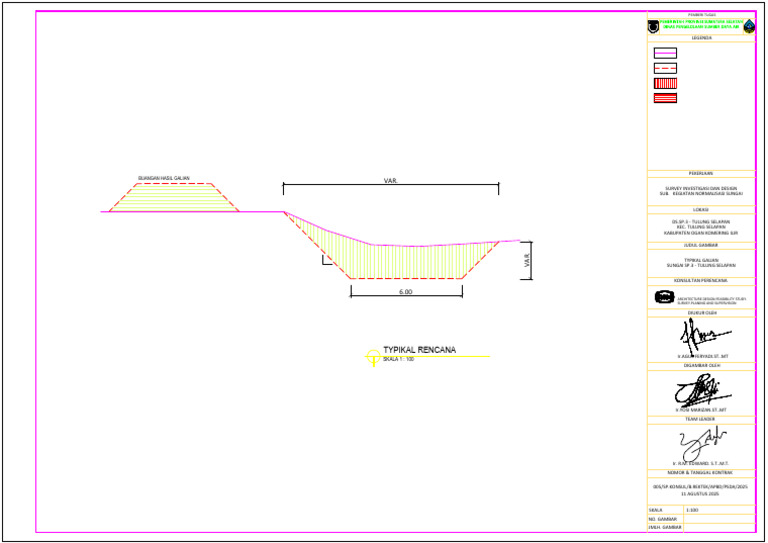Click the vertically hatched excavation area
768x543 pixels.
(407, 260)
